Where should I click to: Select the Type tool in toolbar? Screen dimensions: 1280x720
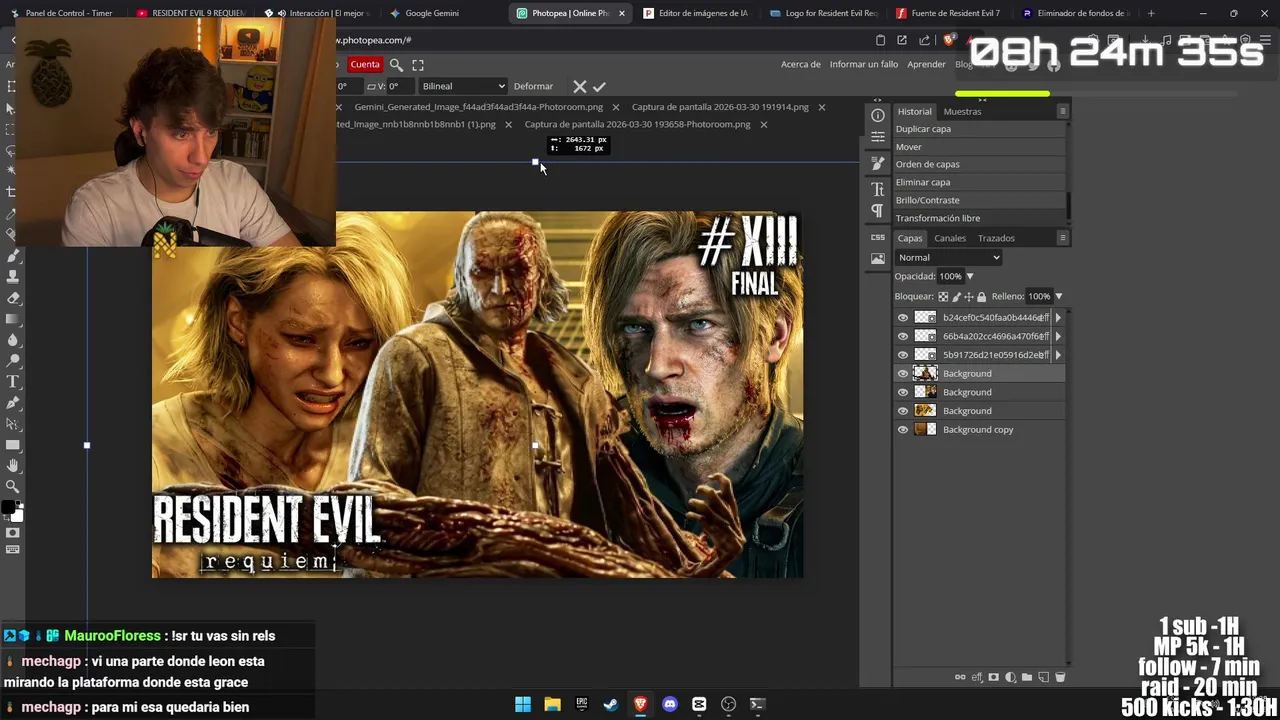tap(12, 382)
